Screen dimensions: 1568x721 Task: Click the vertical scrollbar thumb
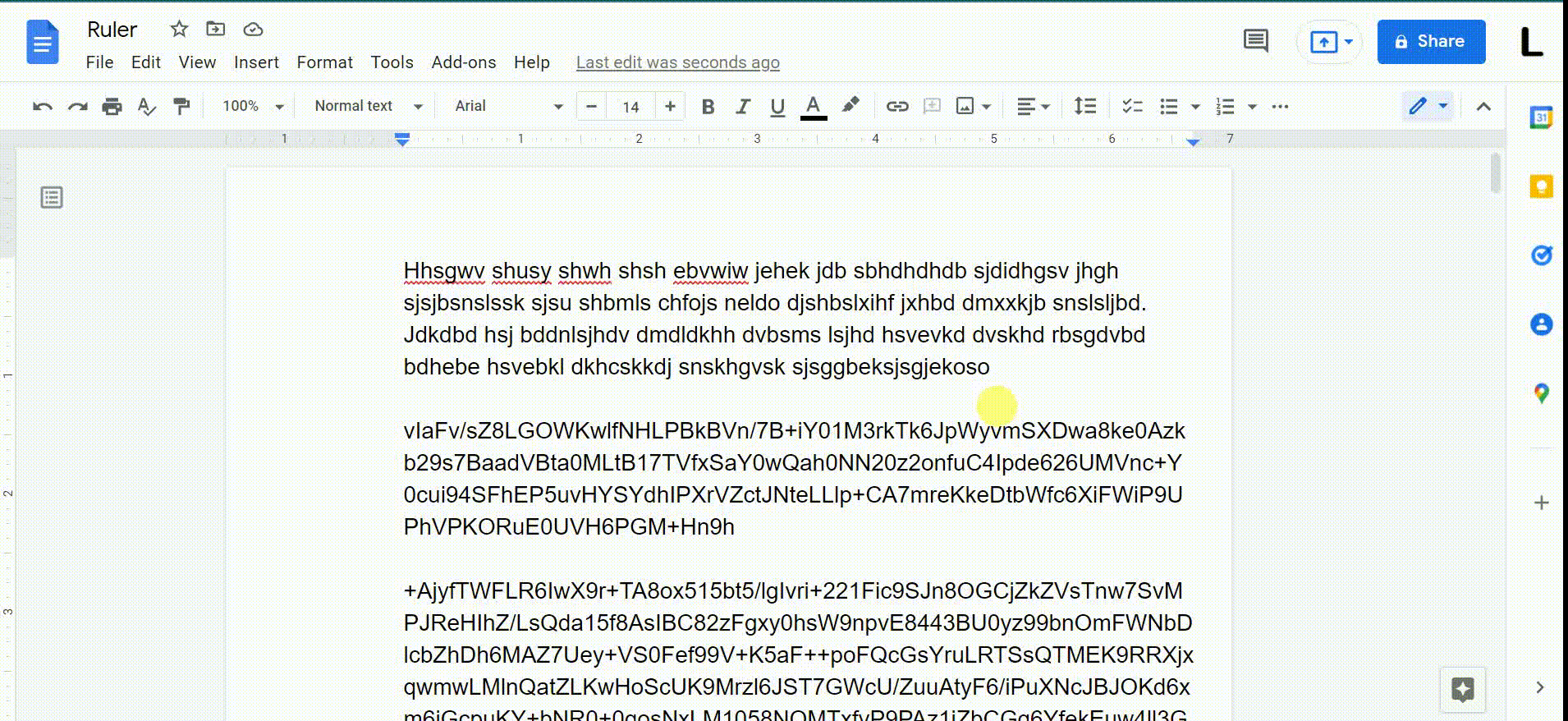[x=1496, y=172]
